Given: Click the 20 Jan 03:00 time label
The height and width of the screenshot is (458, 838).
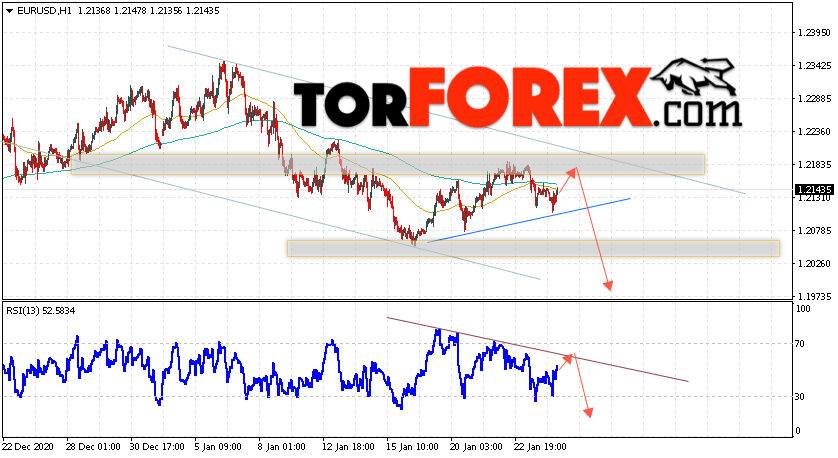Looking at the screenshot, I should (x=476, y=446).
